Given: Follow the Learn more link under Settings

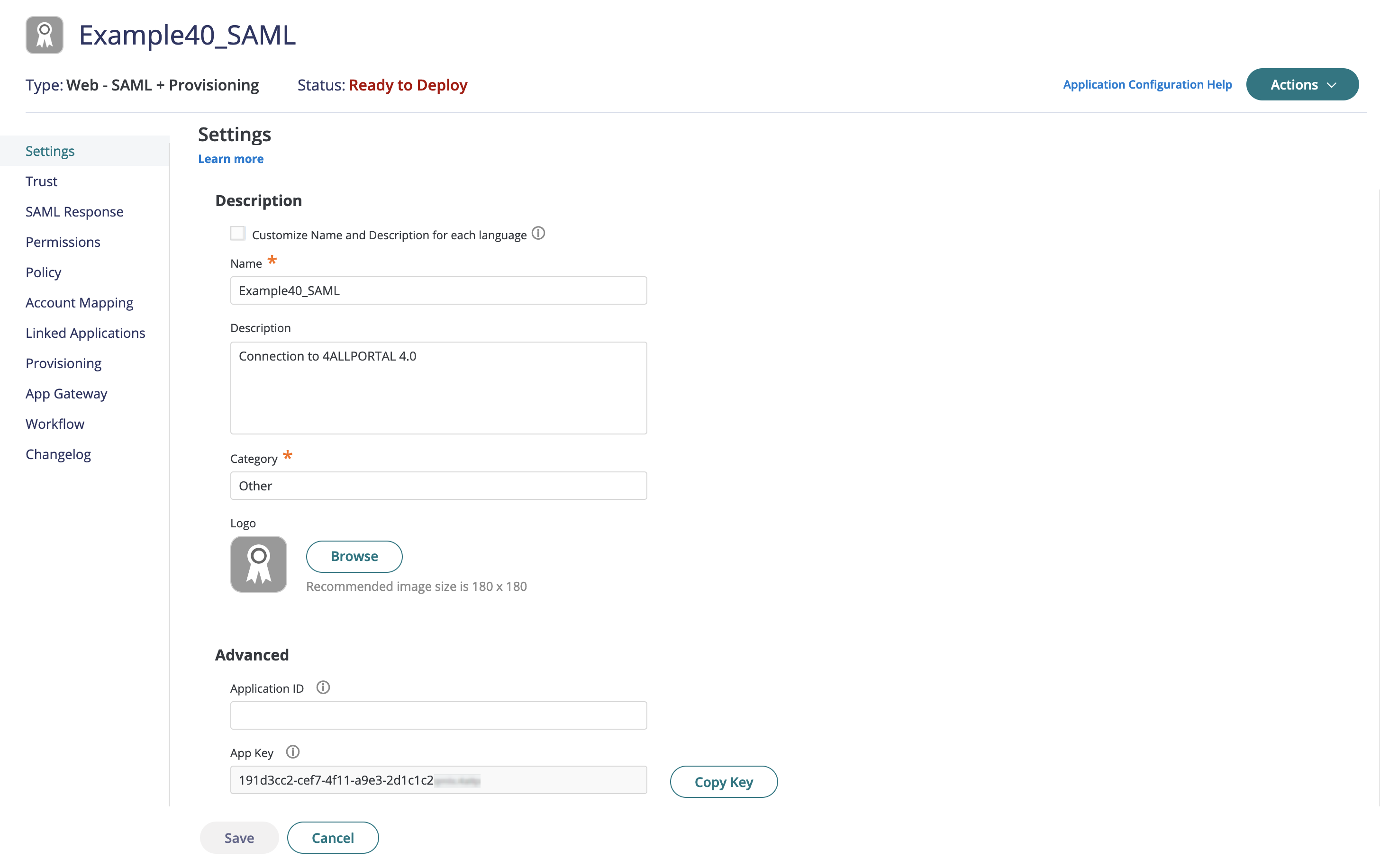Looking at the screenshot, I should [x=231, y=159].
